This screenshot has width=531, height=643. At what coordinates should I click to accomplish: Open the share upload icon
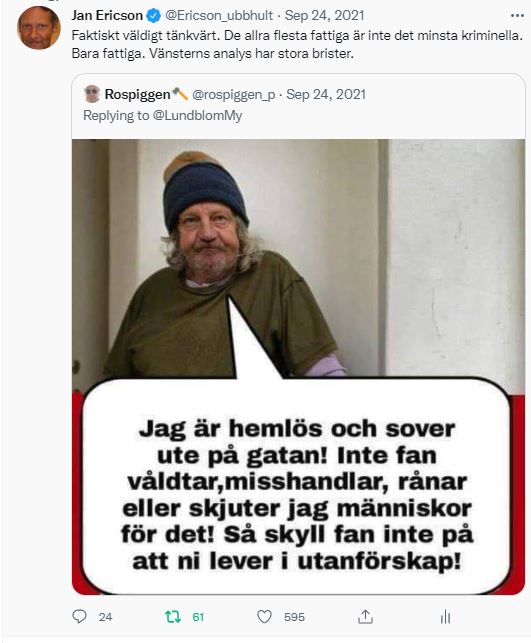365,616
